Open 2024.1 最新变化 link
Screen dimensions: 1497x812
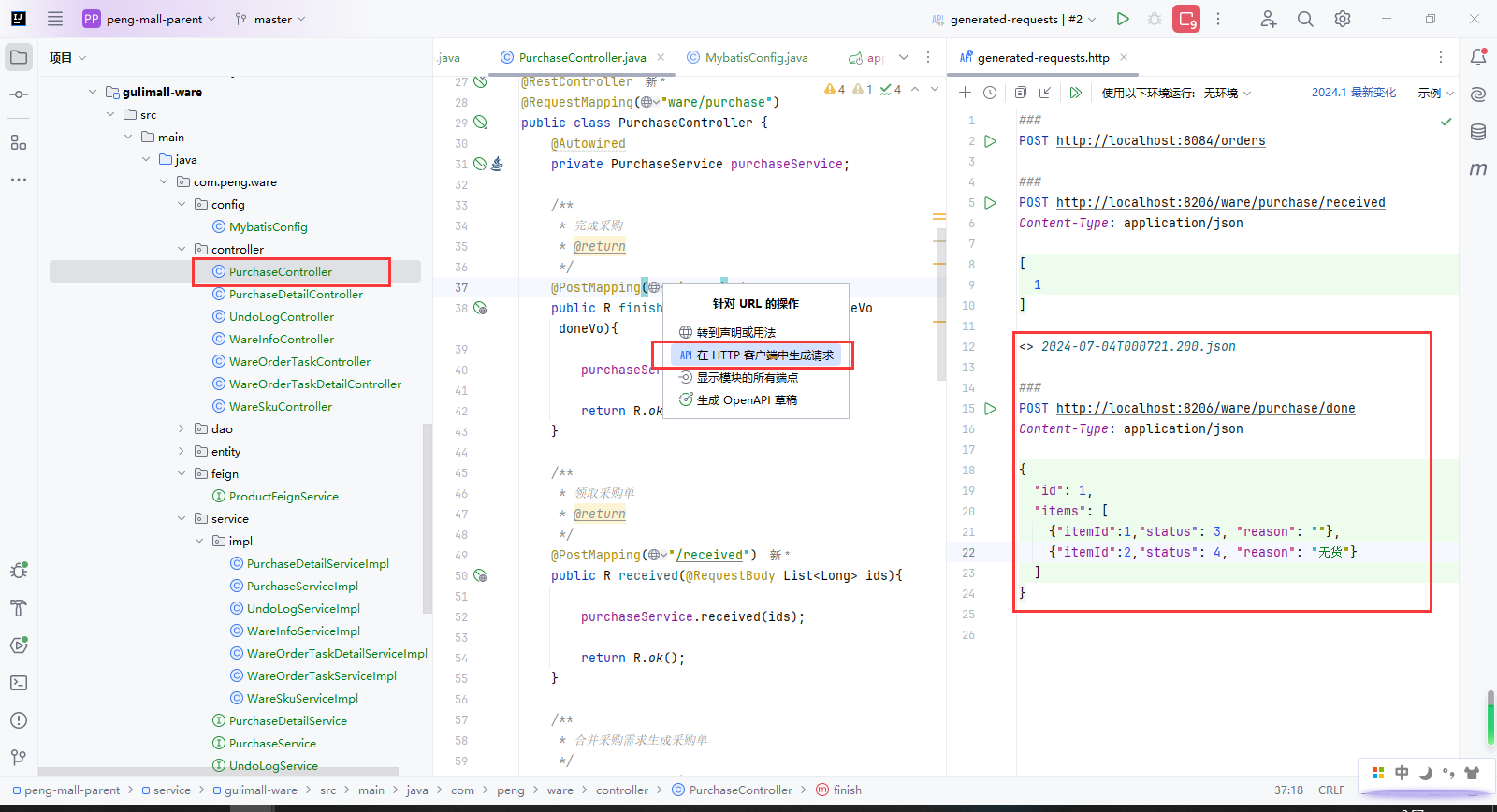point(1354,93)
